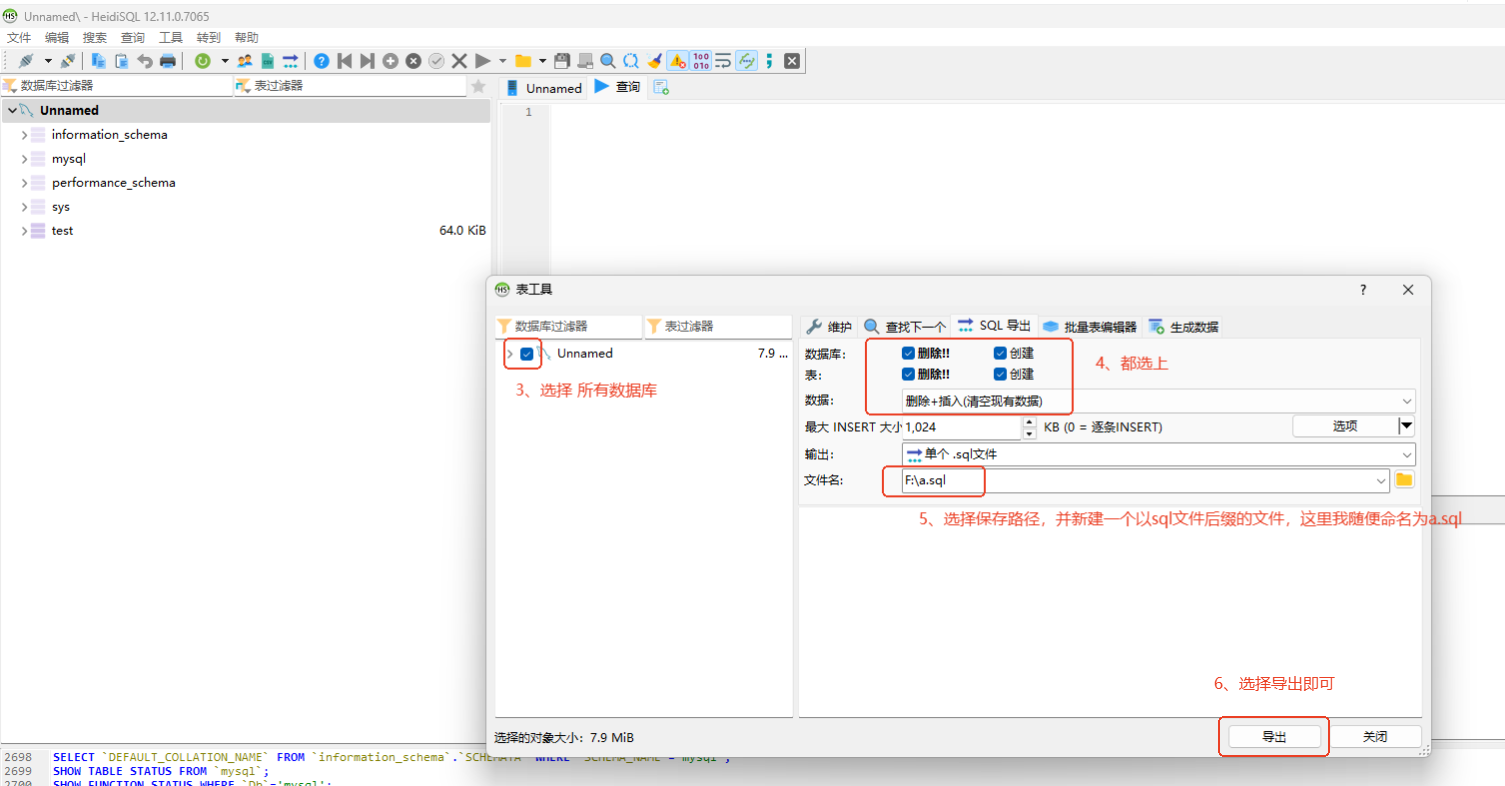
Task: Click the paste clipboard icon
Action: 122,61
